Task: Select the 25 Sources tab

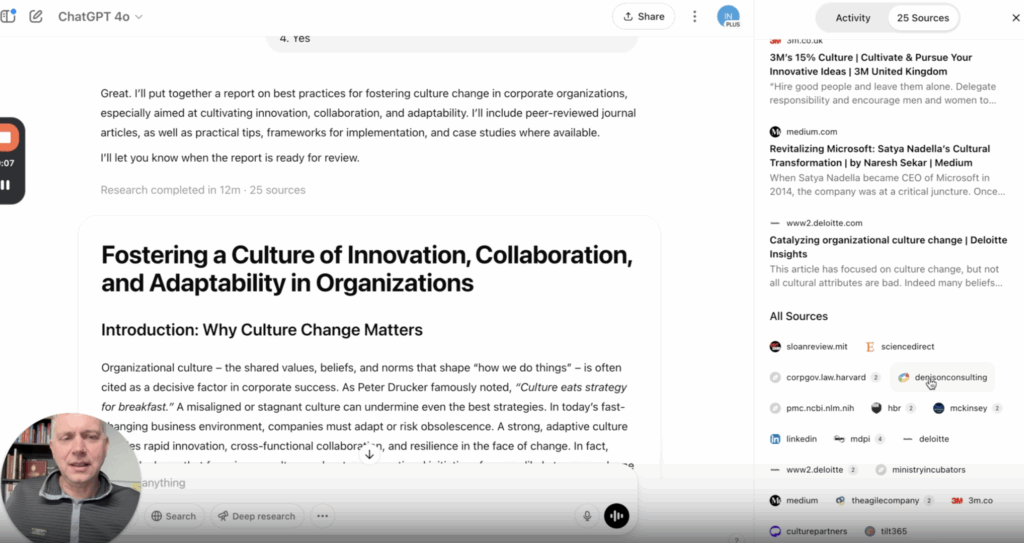Action: pyautogui.click(x=922, y=18)
